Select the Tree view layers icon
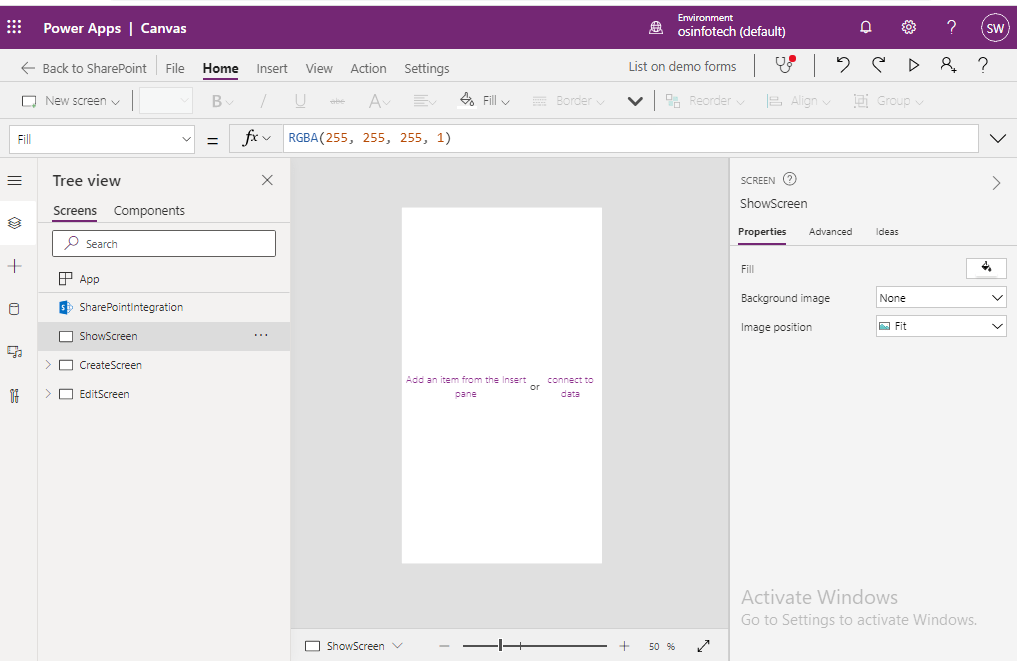 click(x=14, y=223)
